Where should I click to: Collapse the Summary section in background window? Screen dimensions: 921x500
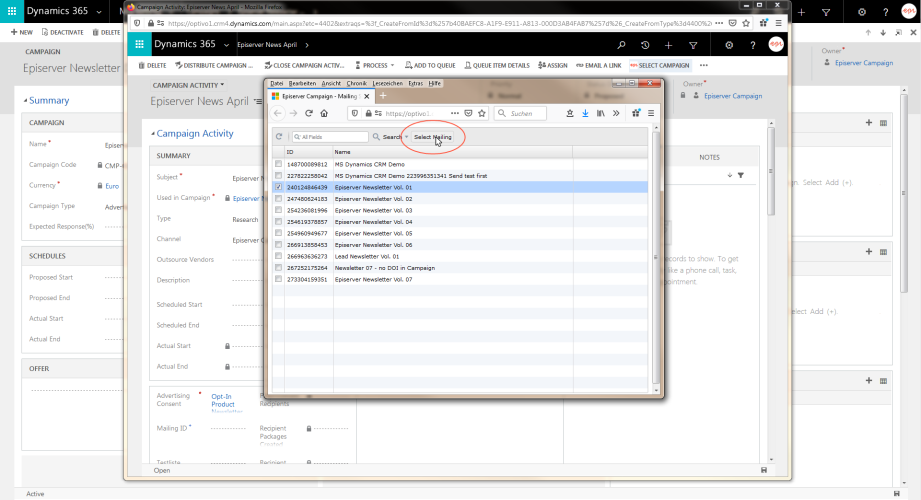click(x=25, y=100)
